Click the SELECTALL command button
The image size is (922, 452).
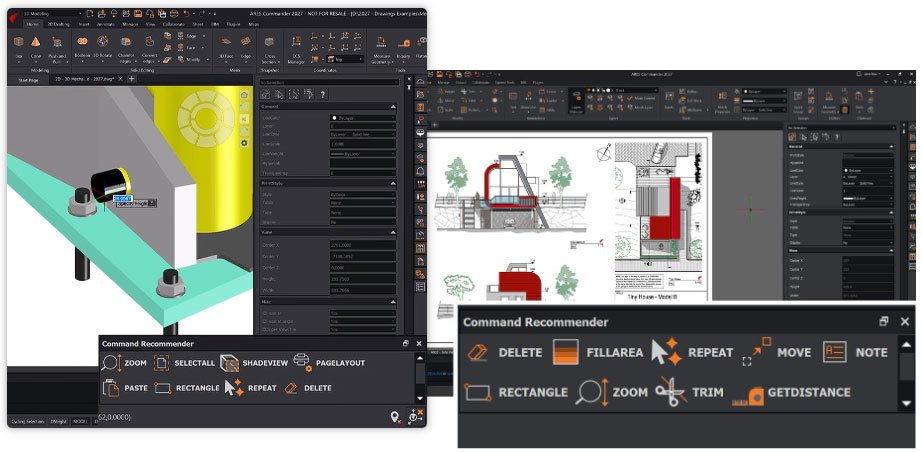click(x=185, y=363)
